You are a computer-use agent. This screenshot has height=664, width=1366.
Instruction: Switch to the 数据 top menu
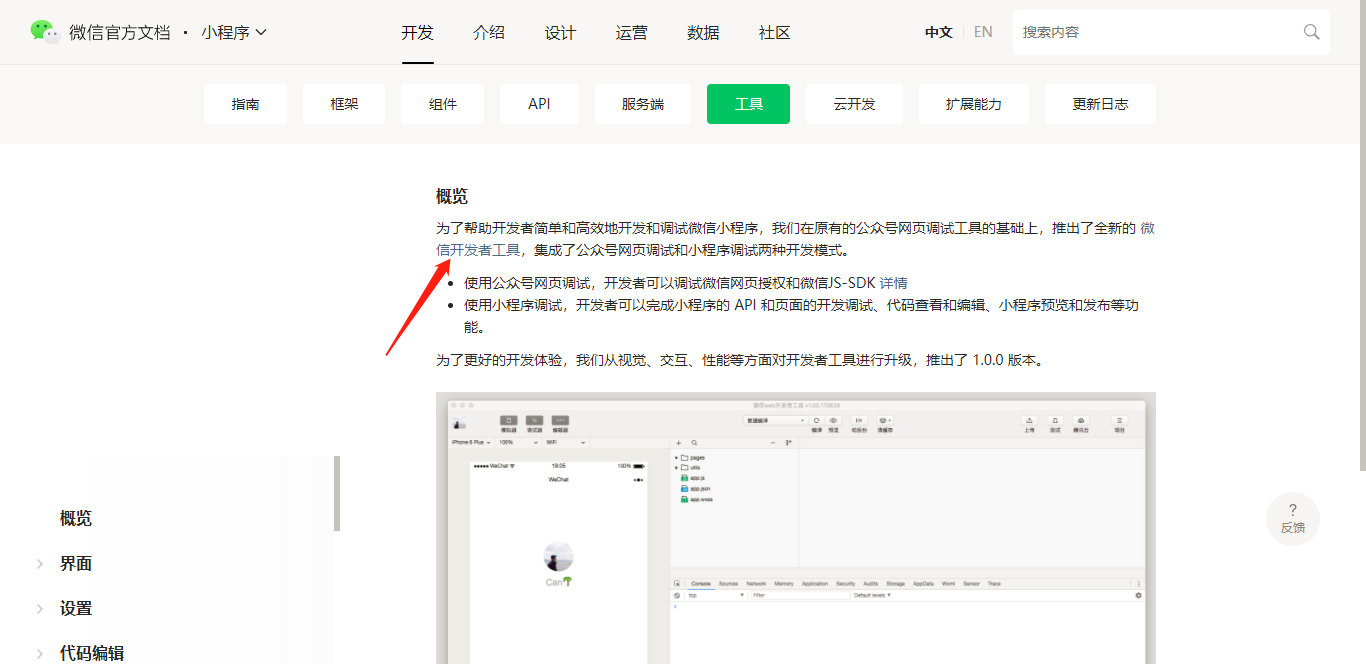[x=703, y=32]
